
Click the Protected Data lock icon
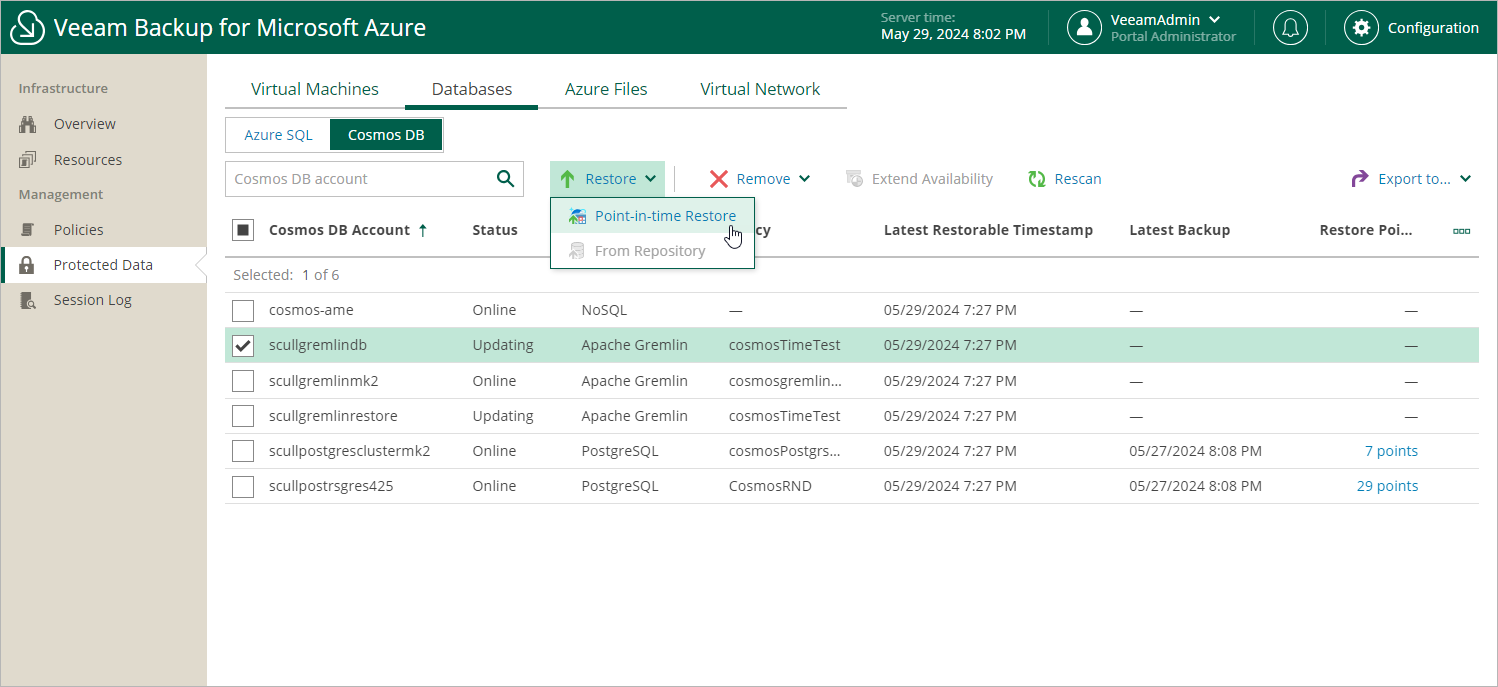click(x=28, y=265)
